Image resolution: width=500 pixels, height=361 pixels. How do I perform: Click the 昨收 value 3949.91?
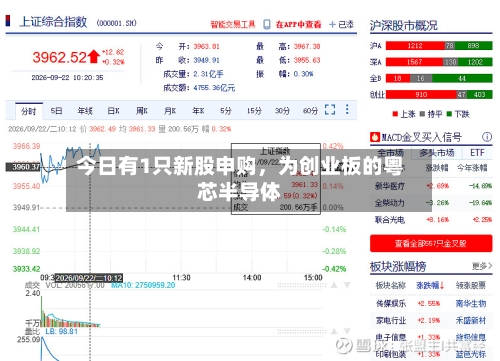[207, 60]
